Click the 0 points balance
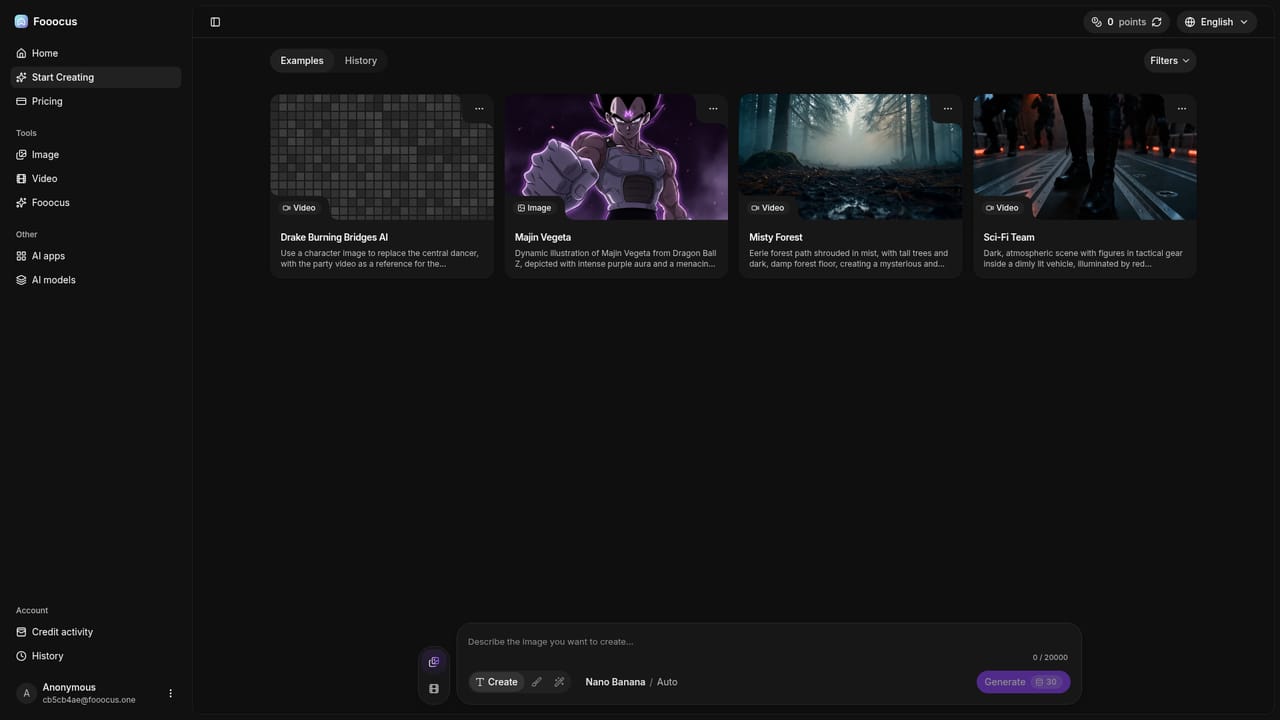1280x720 pixels. tap(1118, 22)
